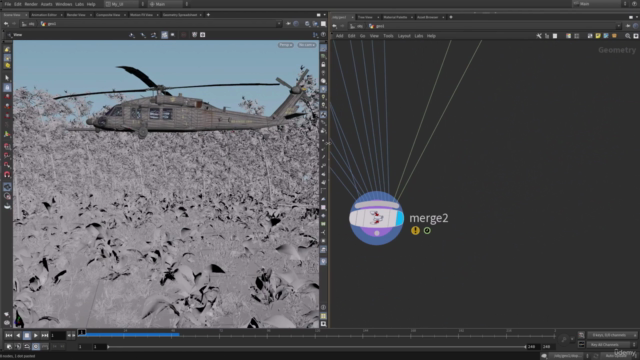The height and width of the screenshot is (360, 640).
Task: Click the merge2 green time-dependent badge
Action: tap(427, 231)
